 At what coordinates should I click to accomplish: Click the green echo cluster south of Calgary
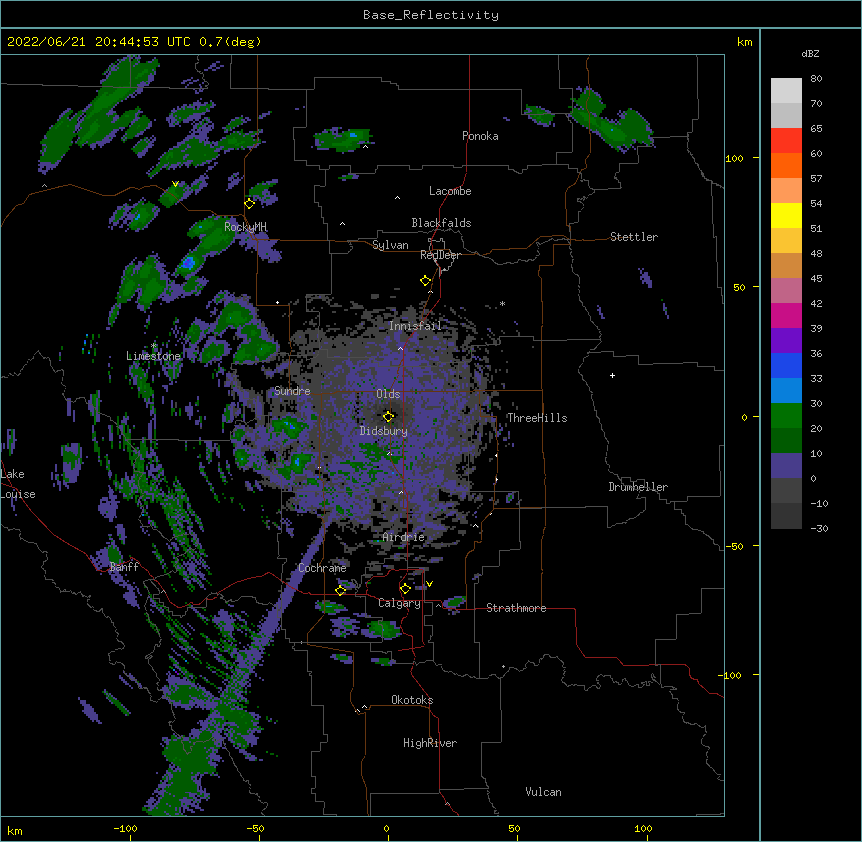[383, 629]
